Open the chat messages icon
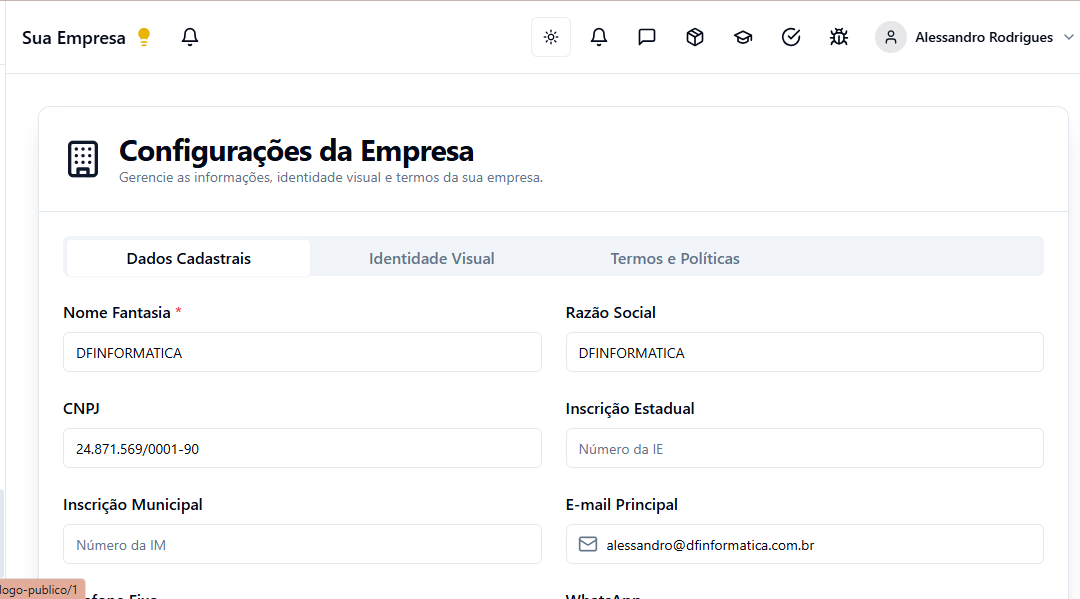Image resolution: width=1080 pixels, height=599 pixels. pos(647,37)
